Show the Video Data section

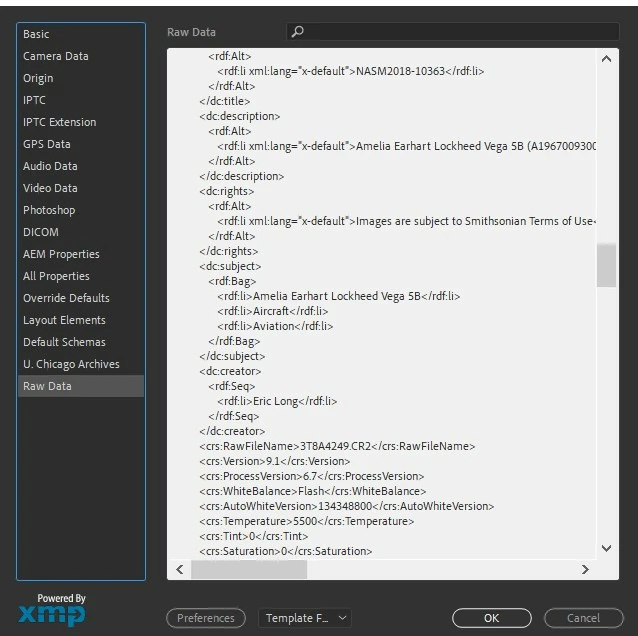(x=81, y=188)
